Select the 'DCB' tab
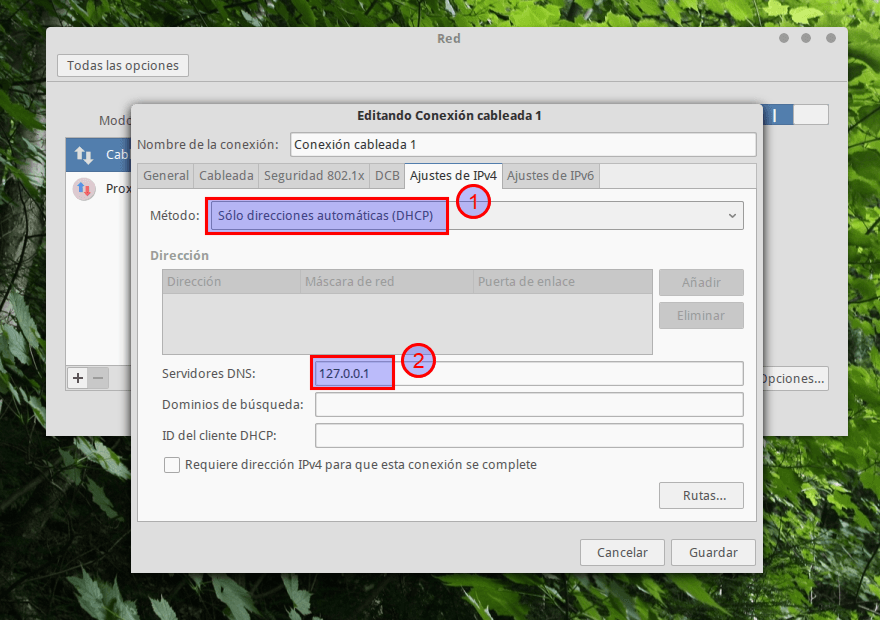Screen dimensions: 880x620 click(x=387, y=175)
